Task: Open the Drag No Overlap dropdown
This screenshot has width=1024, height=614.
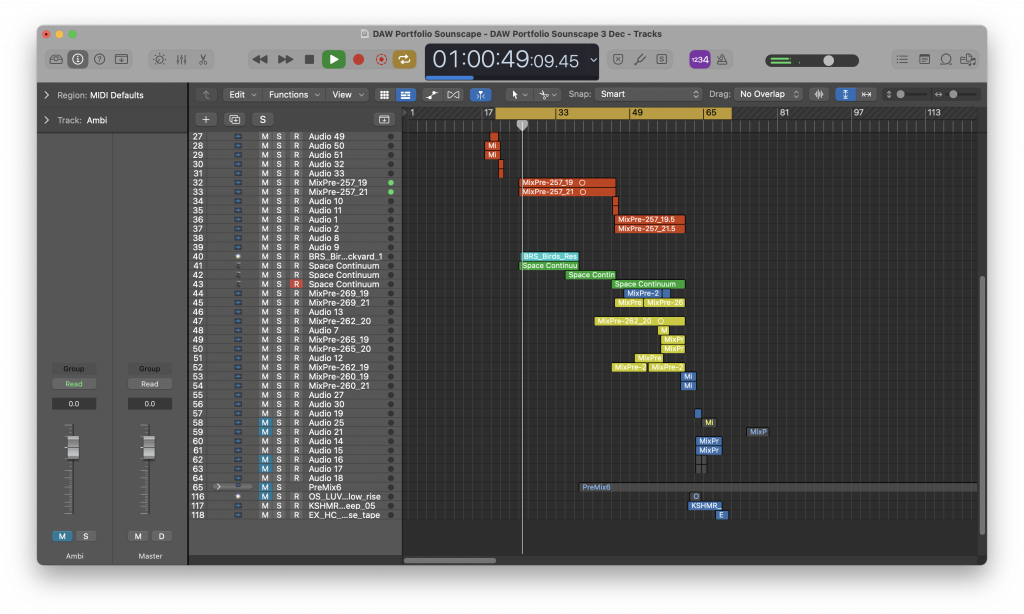Action: [x=769, y=95]
